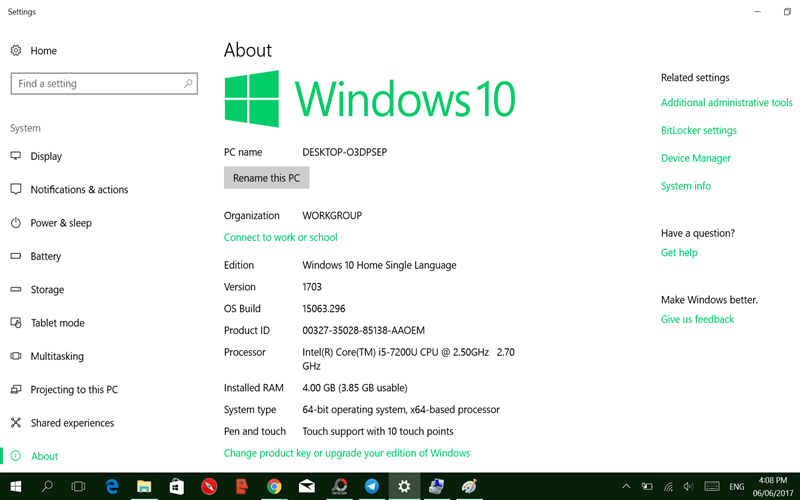
Task: Click the OS Build value 15063.296
Action: tap(323, 309)
